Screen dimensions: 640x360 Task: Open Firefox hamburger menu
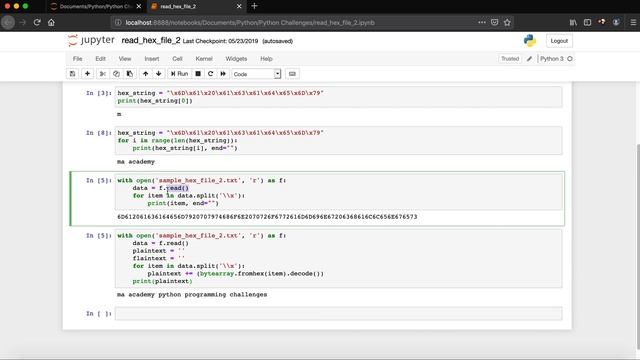(x=633, y=22)
